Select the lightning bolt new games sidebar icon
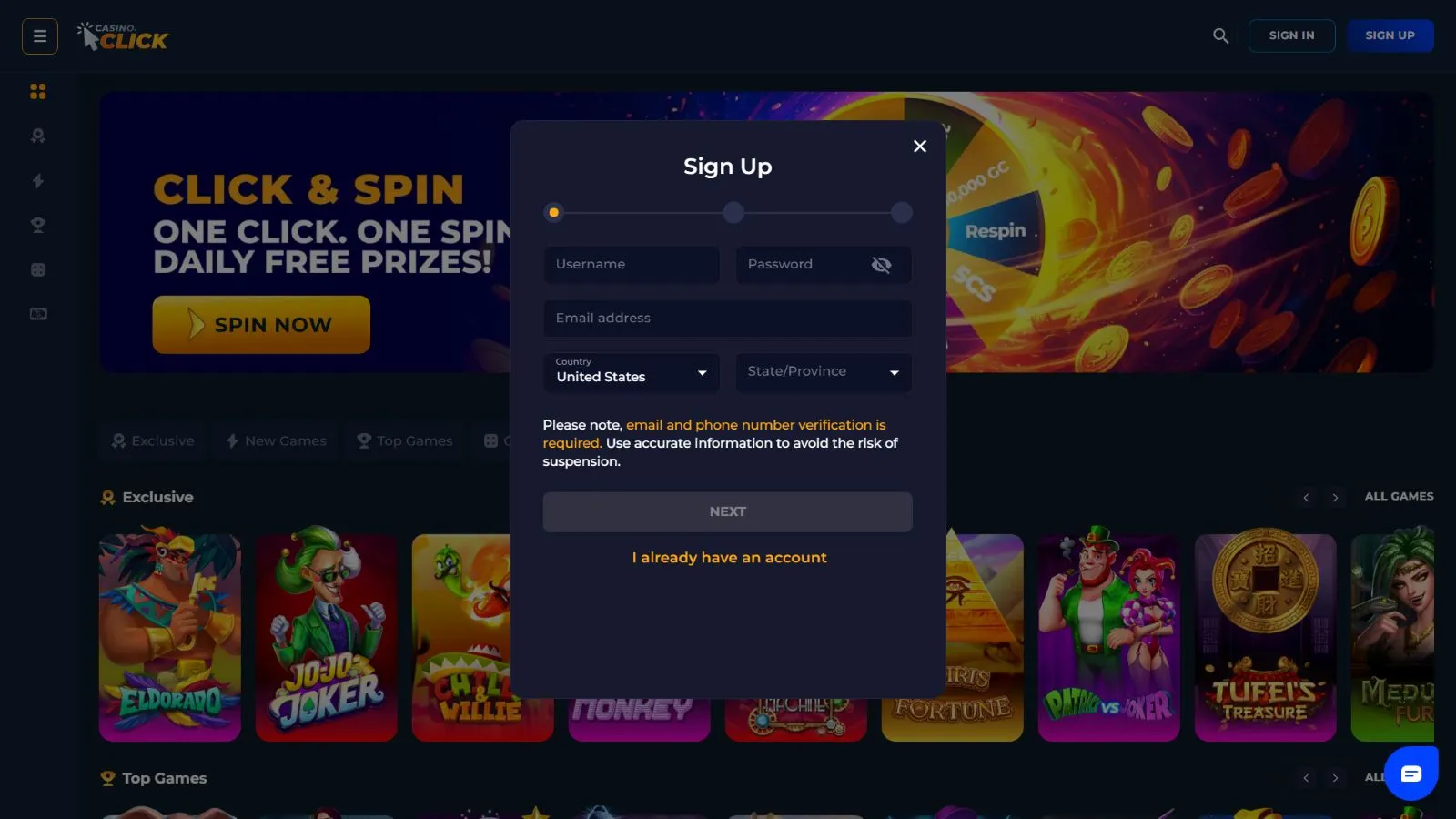The width and height of the screenshot is (1456, 819). click(x=37, y=180)
